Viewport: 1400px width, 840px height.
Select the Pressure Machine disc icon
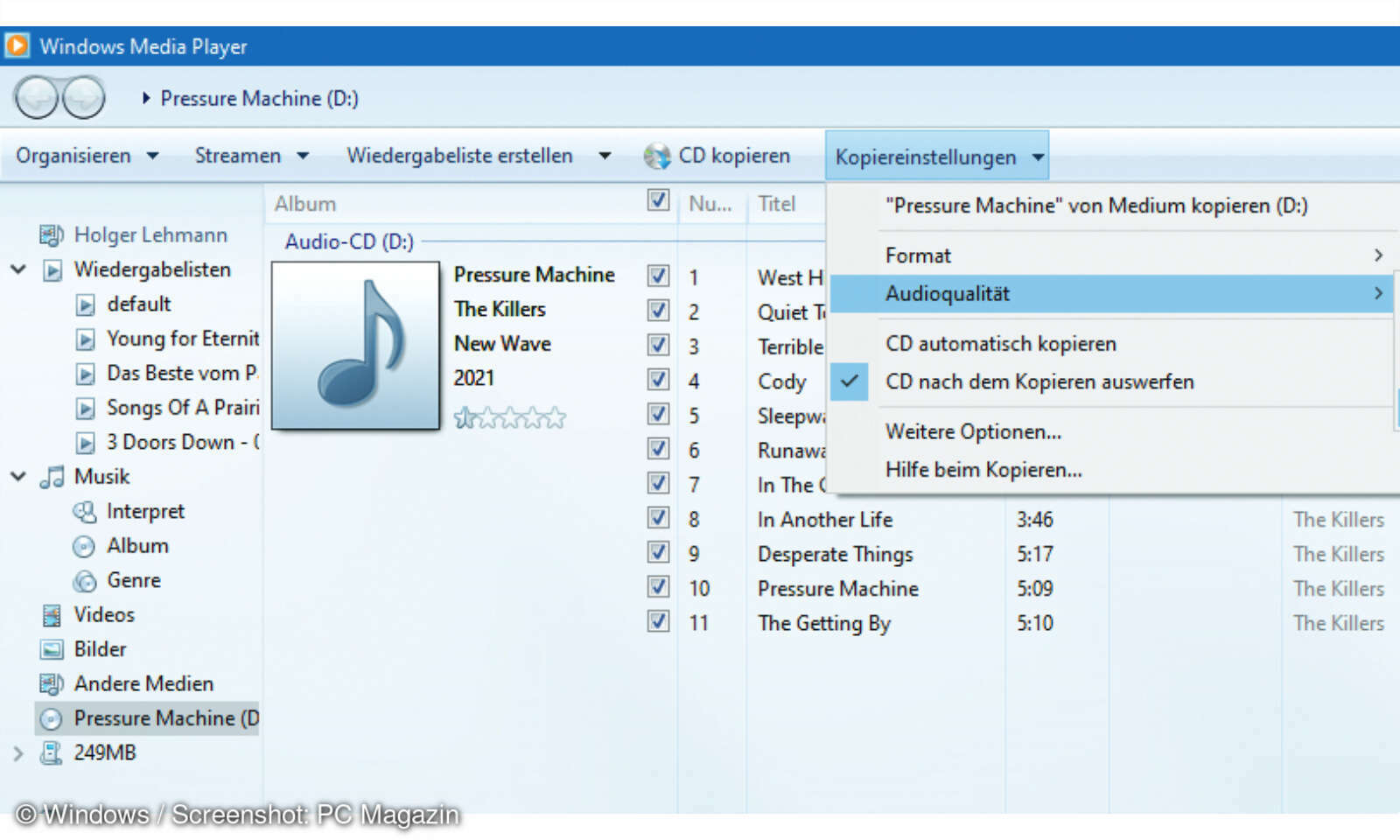[52, 717]
